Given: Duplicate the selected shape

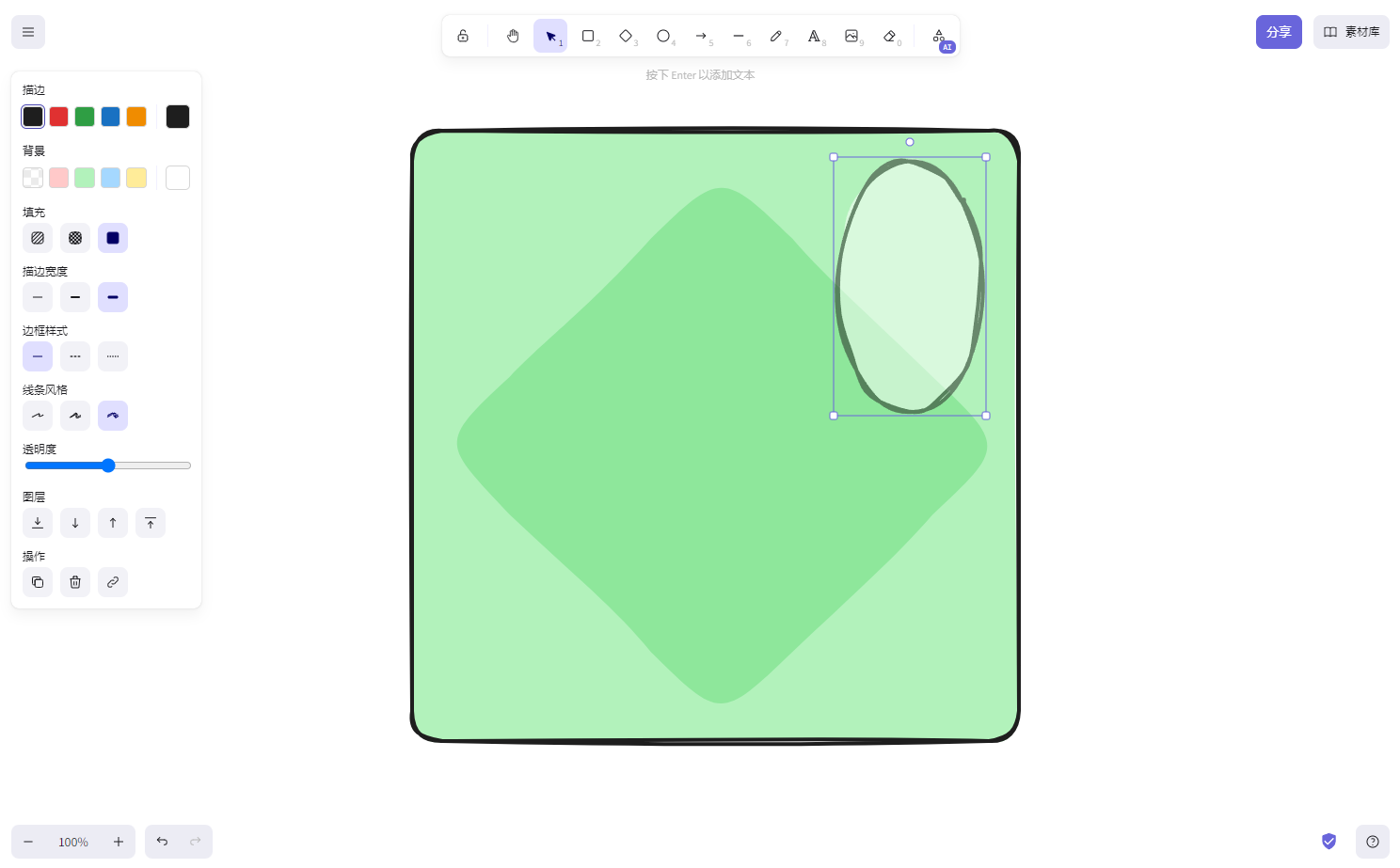Looking at the screenshot, I should pos(38,582).
